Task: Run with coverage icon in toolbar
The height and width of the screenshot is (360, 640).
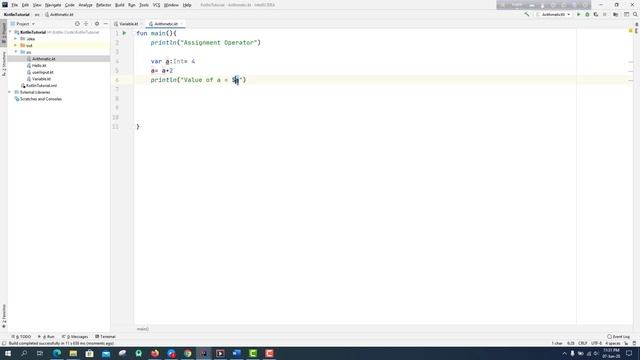Action: (596, 14)
